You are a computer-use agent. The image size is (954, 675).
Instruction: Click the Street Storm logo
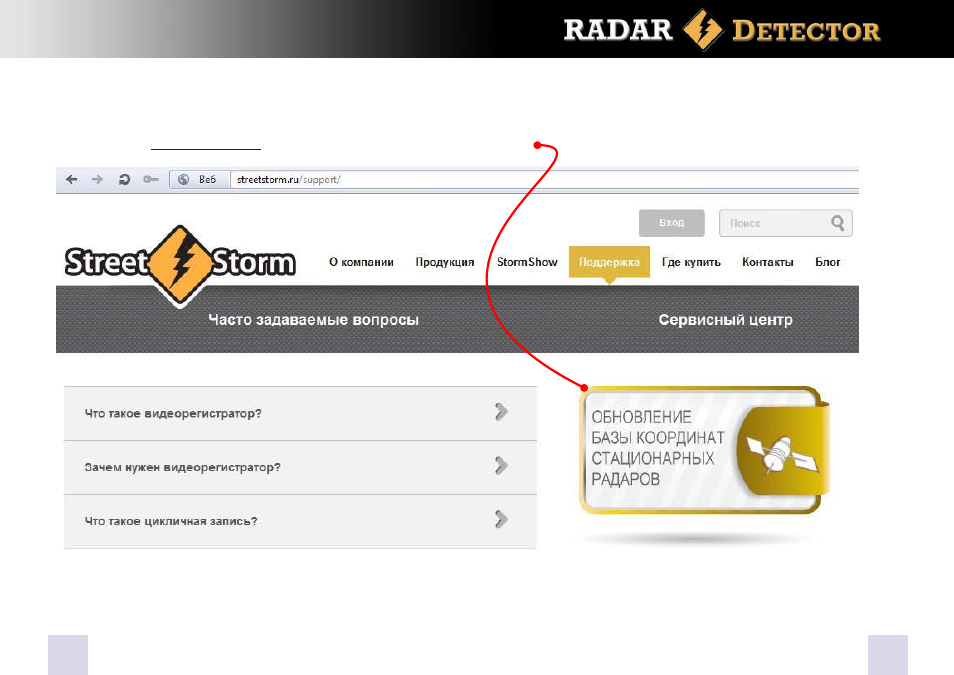pos(180,264)
